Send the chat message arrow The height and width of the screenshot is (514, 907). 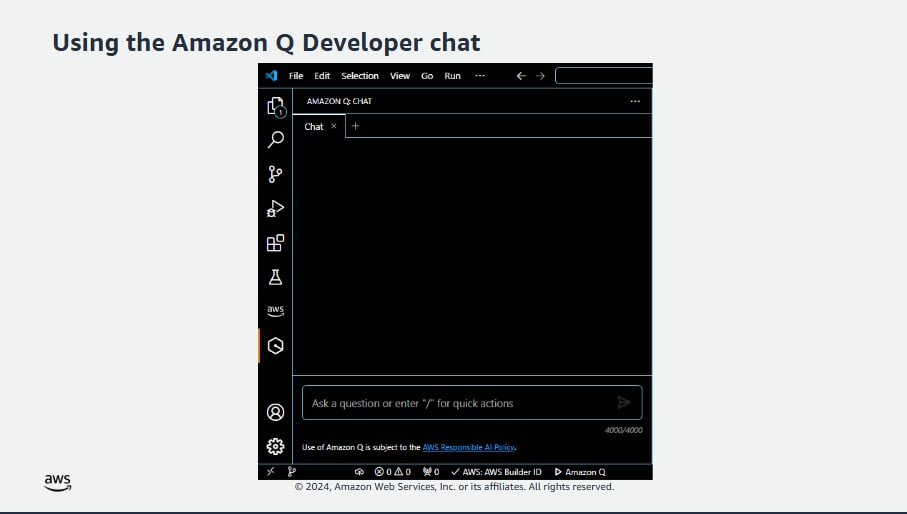[624, 402]
